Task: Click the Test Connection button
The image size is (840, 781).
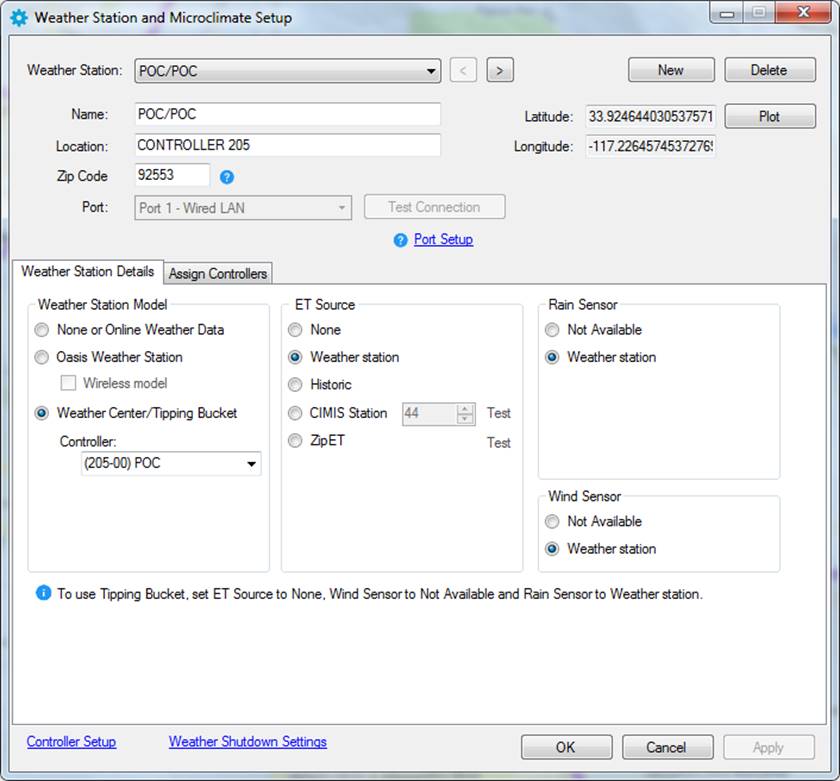Action: click(434, 207)
